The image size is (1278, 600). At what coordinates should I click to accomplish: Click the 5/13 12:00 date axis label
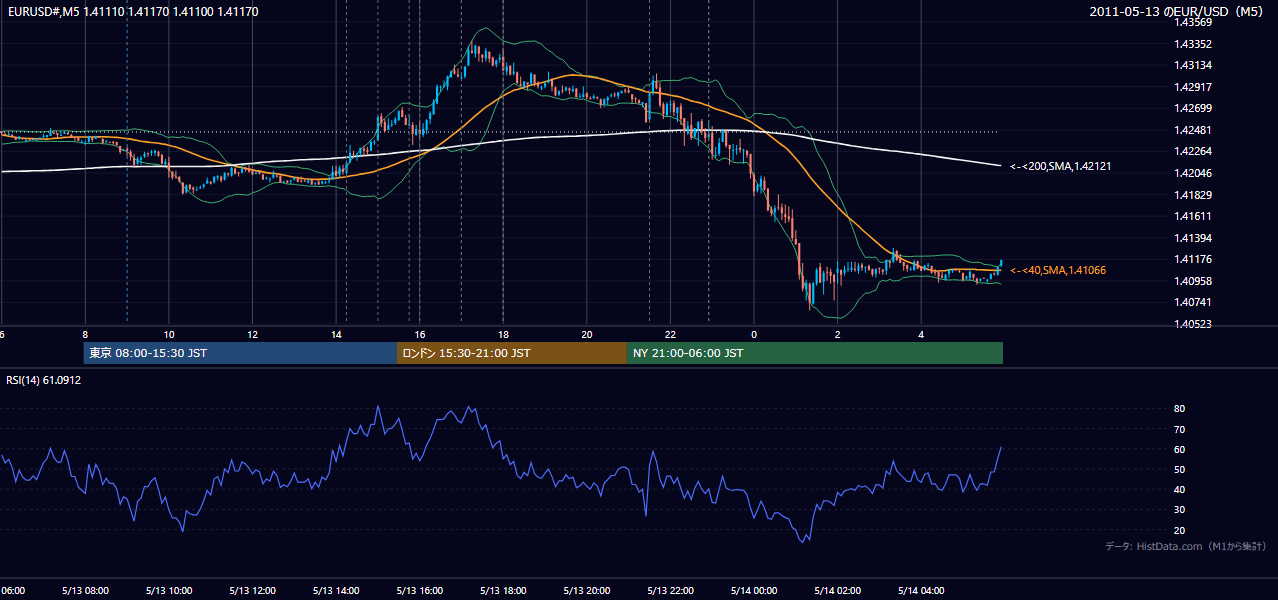253,590
